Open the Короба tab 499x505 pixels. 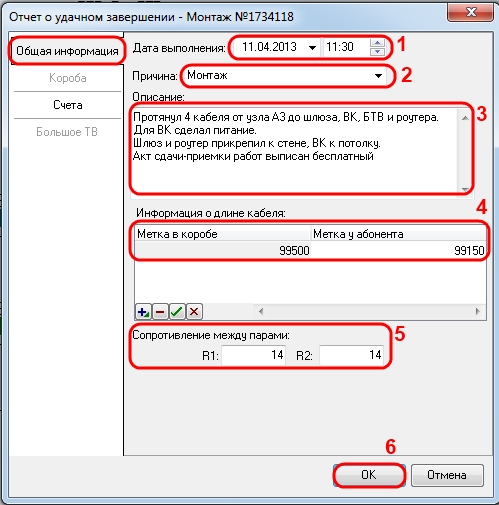[x=68, y=78]
